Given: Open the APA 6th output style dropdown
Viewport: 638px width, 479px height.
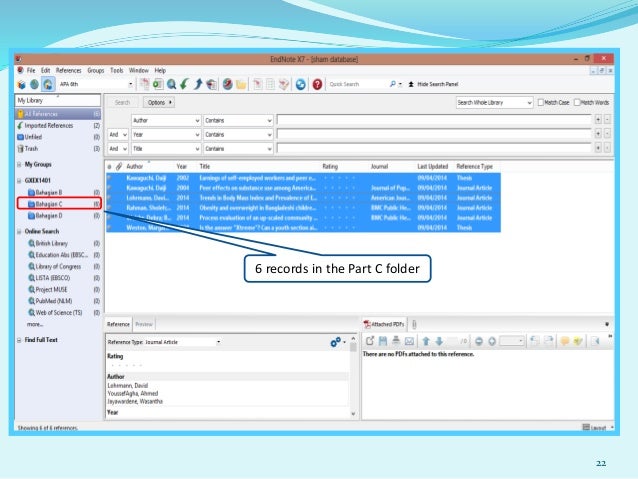Looking at the screenshot, I should click(130, 84).
